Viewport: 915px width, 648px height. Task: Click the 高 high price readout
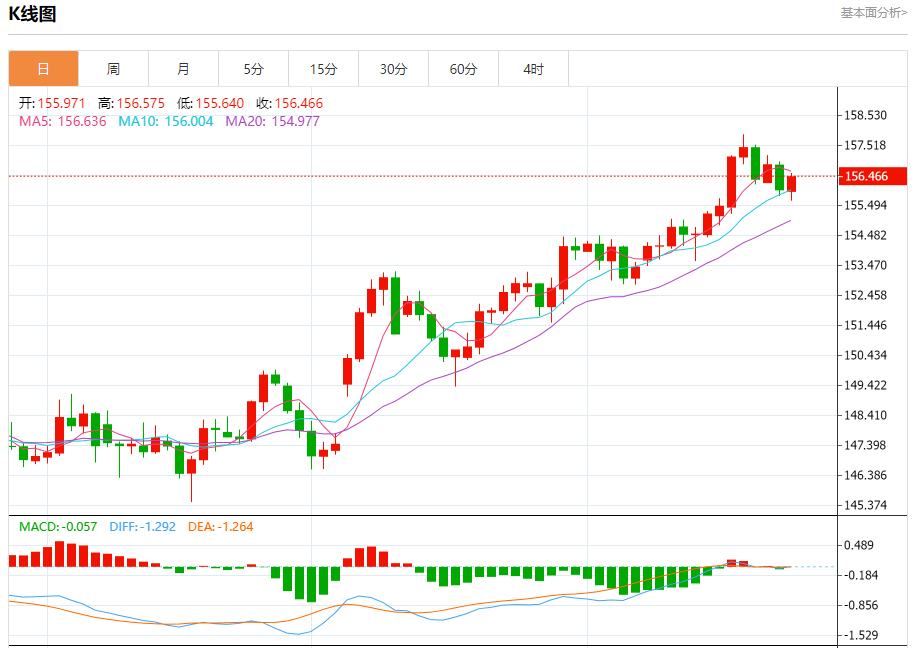[x=130, y=103]
